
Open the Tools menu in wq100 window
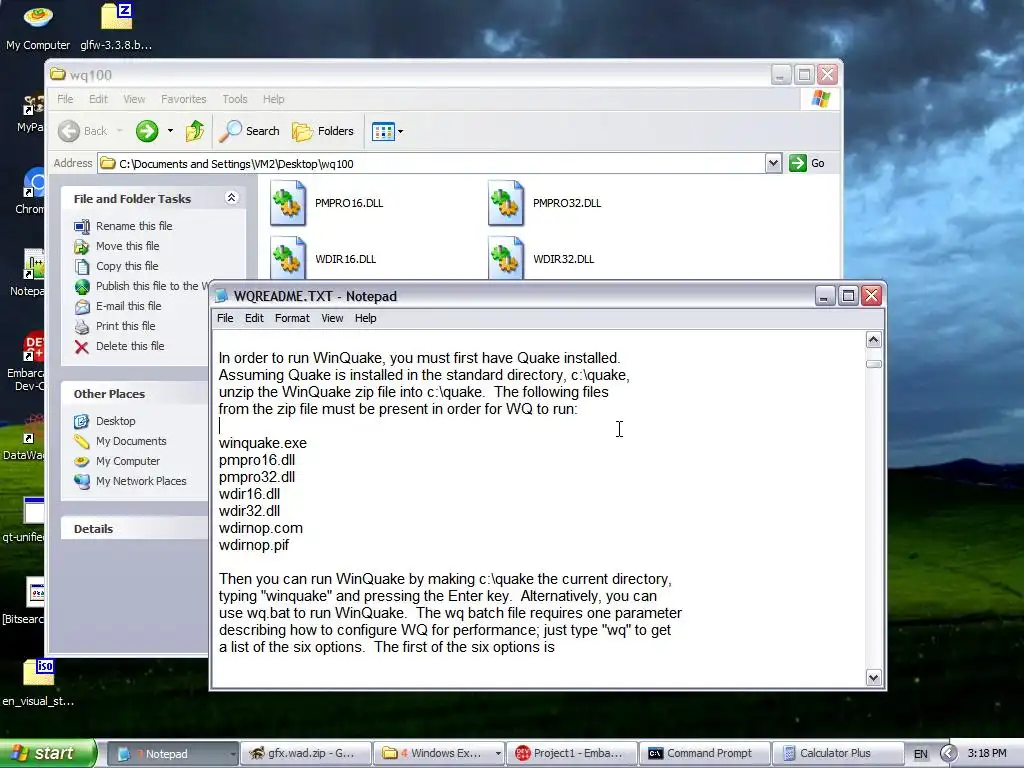(234, 99)
